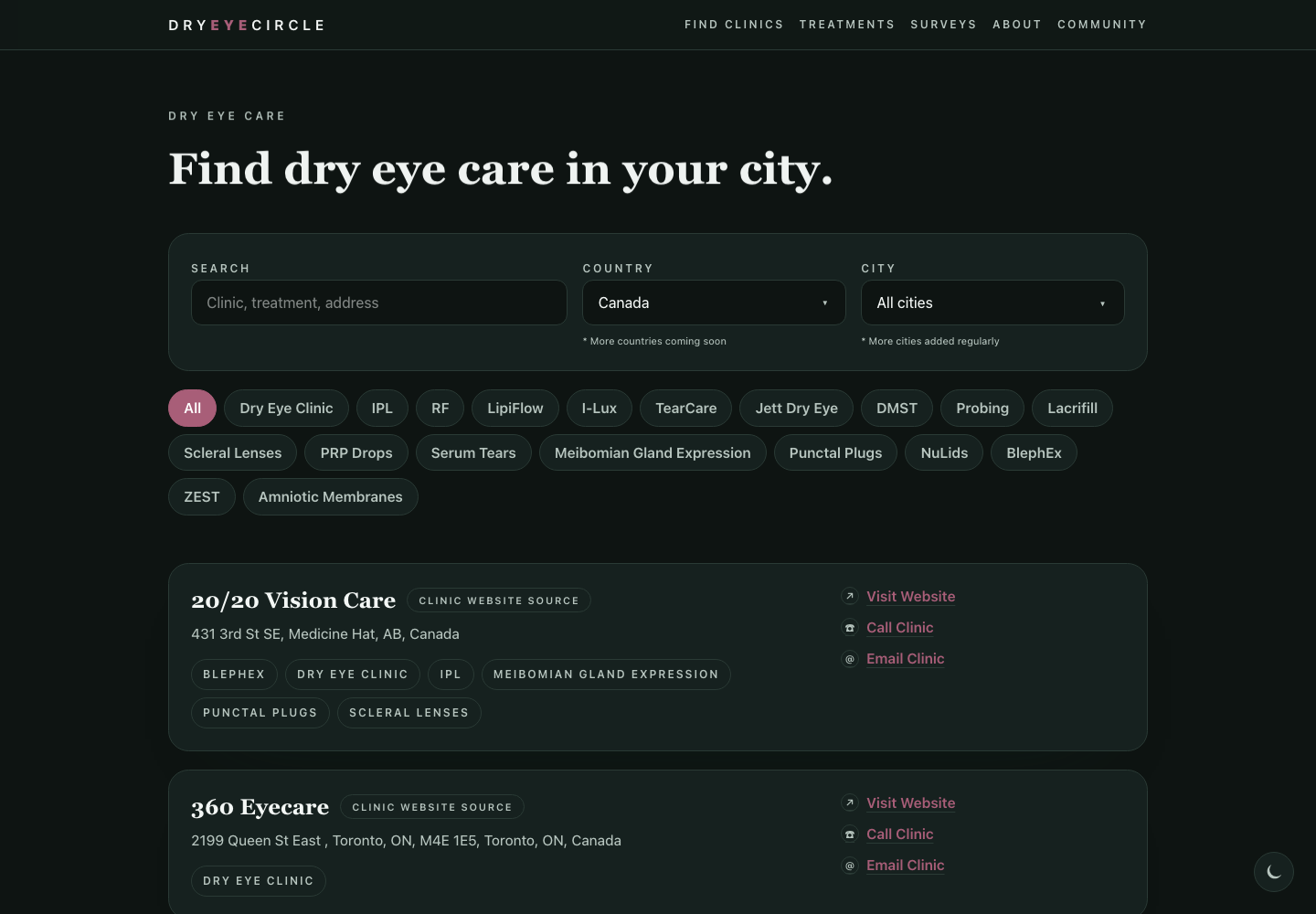This screenshot has width=1316, height=914.
Task: Click Clinic Website Source badge for 20/20 Vision Care
Action: [499, 600]
